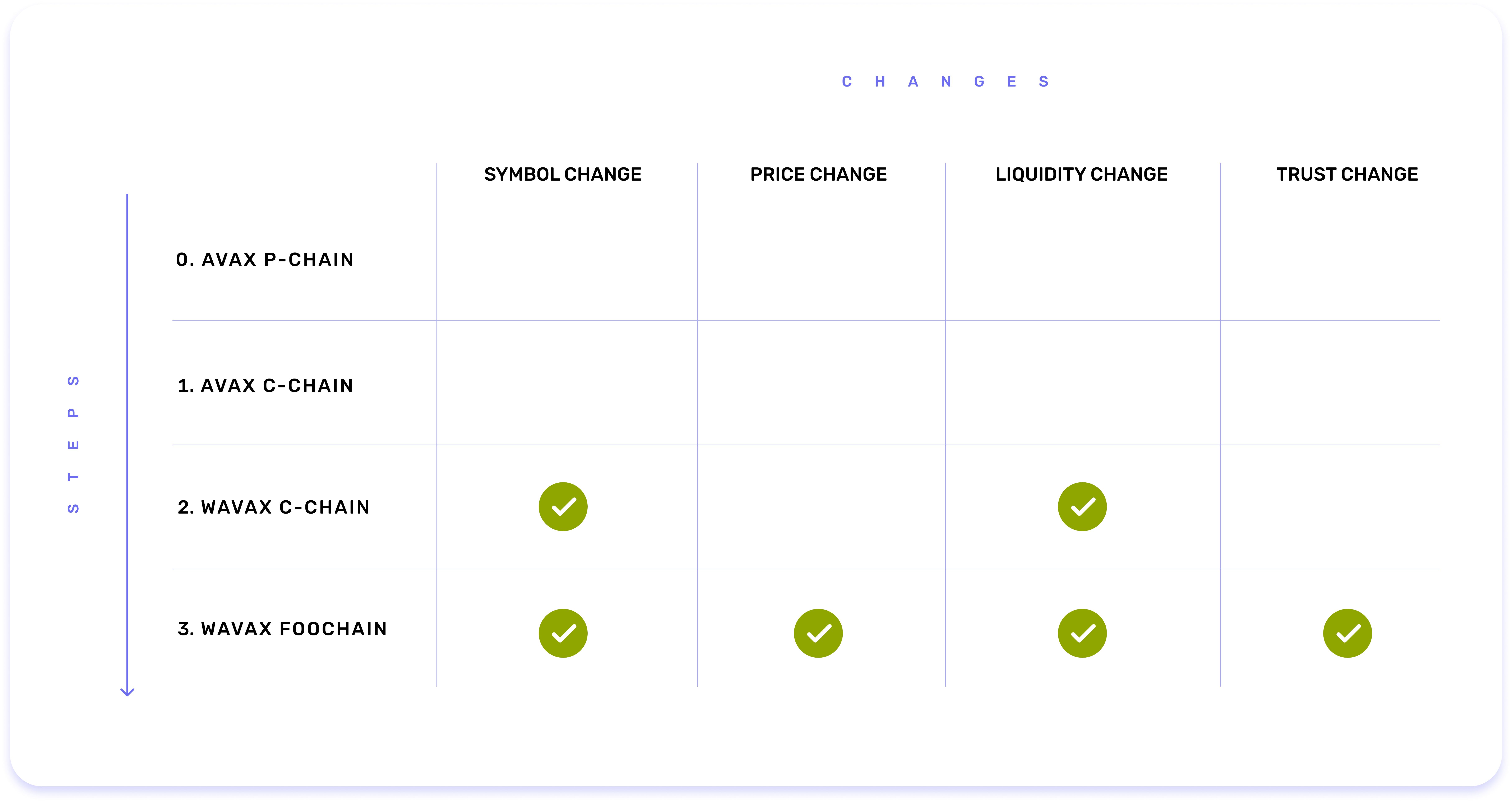Select the Trust Change column header
This screenshot has height=802, width=1512.
1347,174
